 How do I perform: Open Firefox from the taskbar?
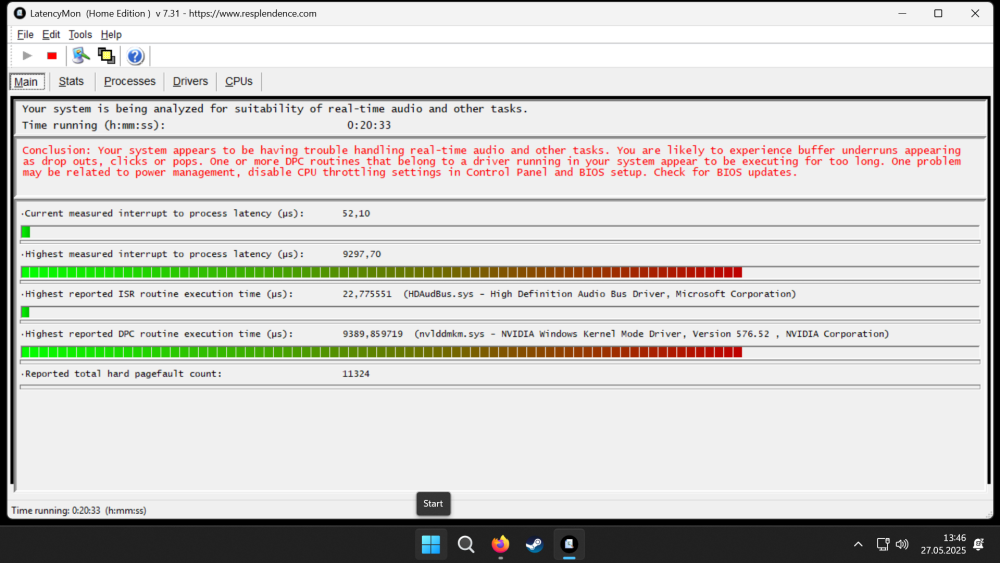(x=500, y=545)
